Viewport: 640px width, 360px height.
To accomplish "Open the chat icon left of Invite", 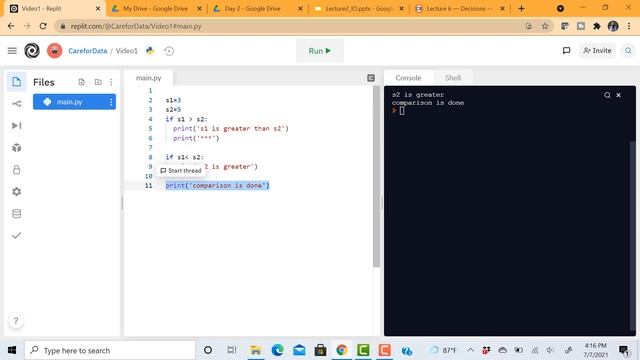I will coord(566,51).
